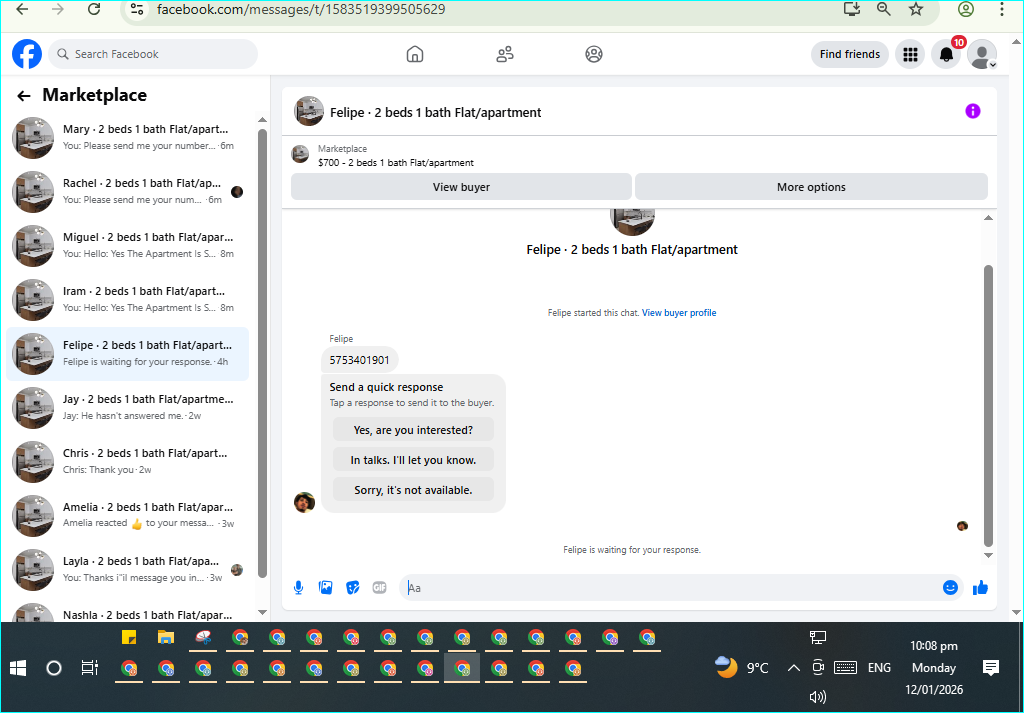Click the install app icon in address bar
Screen dimensions: 1024x713
pyautogui.click(x=852, y=9)
